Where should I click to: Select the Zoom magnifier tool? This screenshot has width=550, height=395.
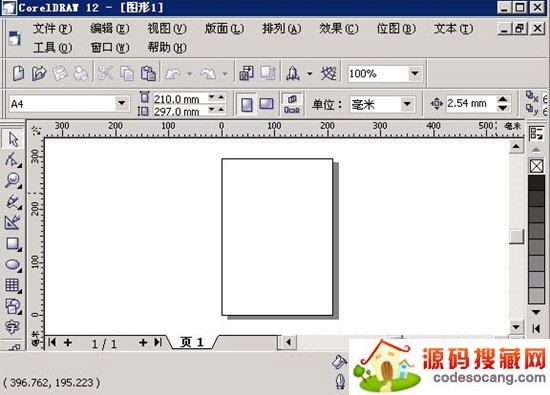(13, 181)
